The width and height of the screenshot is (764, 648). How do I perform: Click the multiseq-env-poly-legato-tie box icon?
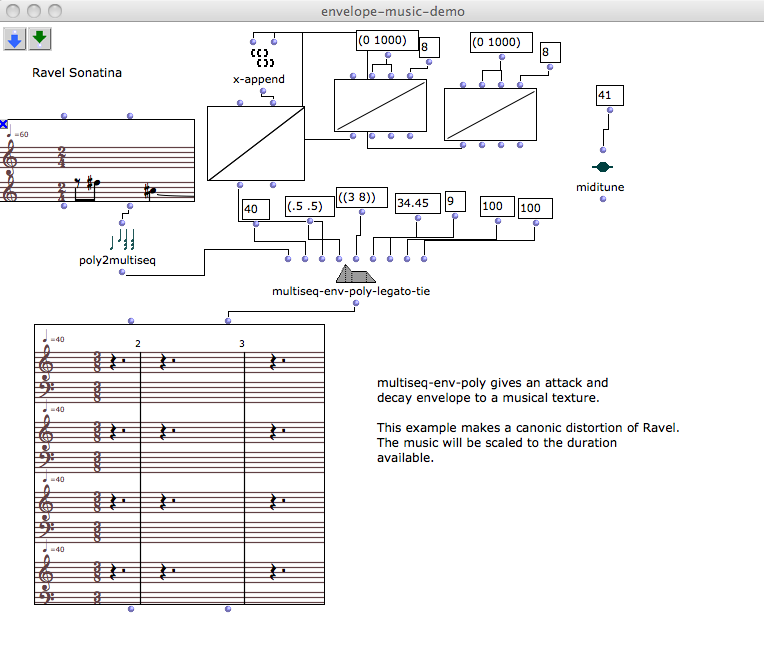[355, 274]
